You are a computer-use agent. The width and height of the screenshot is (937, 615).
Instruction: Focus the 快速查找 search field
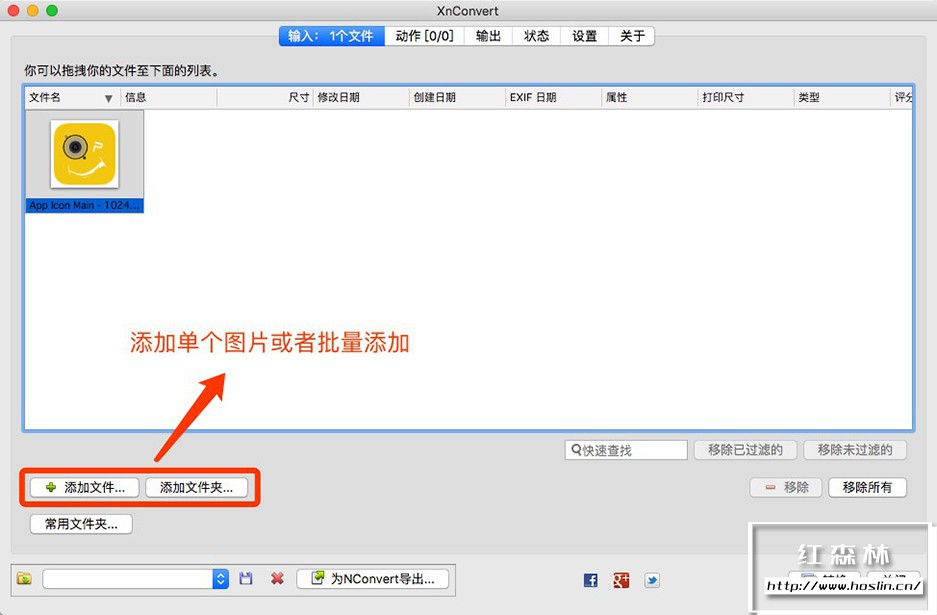626,450
